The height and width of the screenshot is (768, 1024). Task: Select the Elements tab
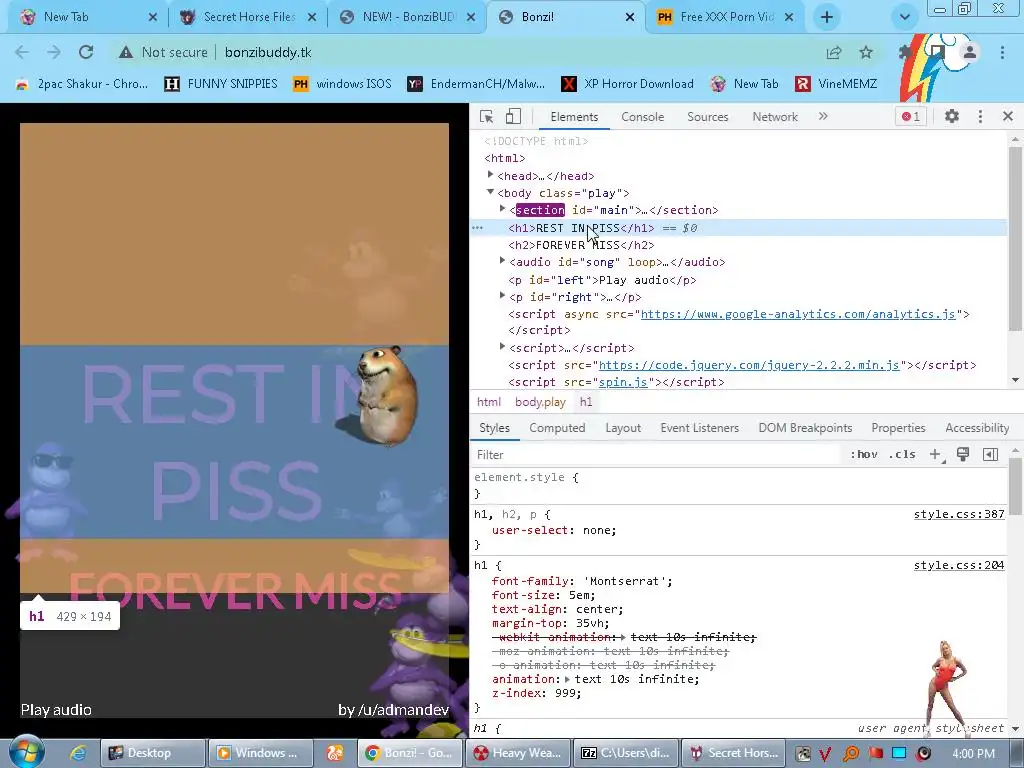(x=574, y=117)
